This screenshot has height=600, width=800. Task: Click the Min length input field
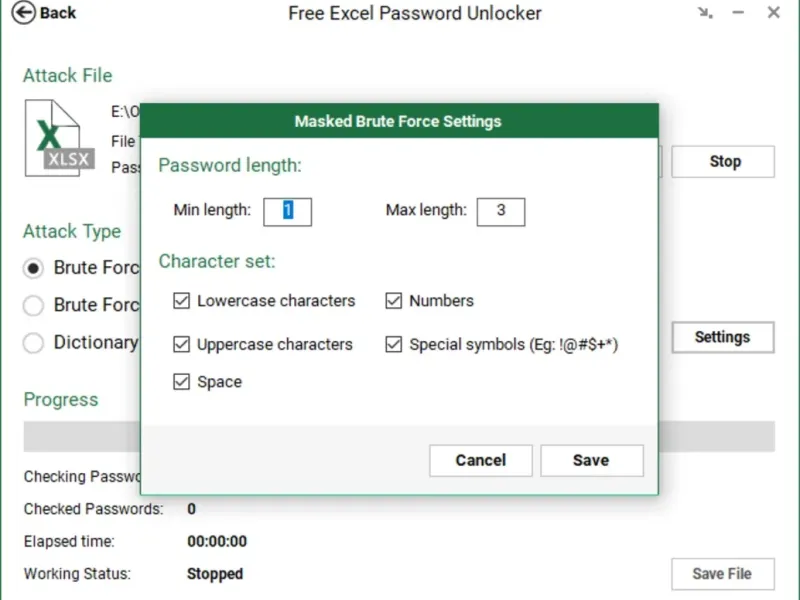coord(287,212)
